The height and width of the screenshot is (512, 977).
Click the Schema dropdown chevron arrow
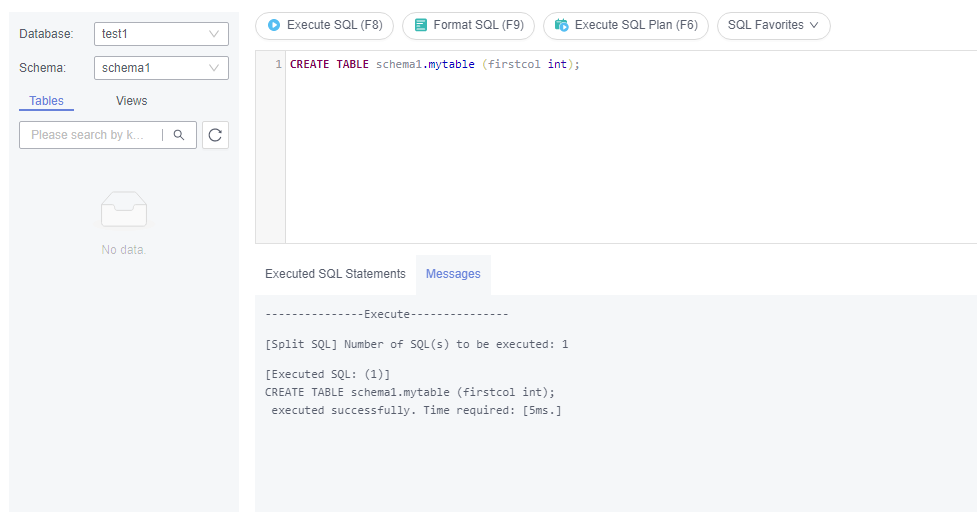click(x=214, y=68)
